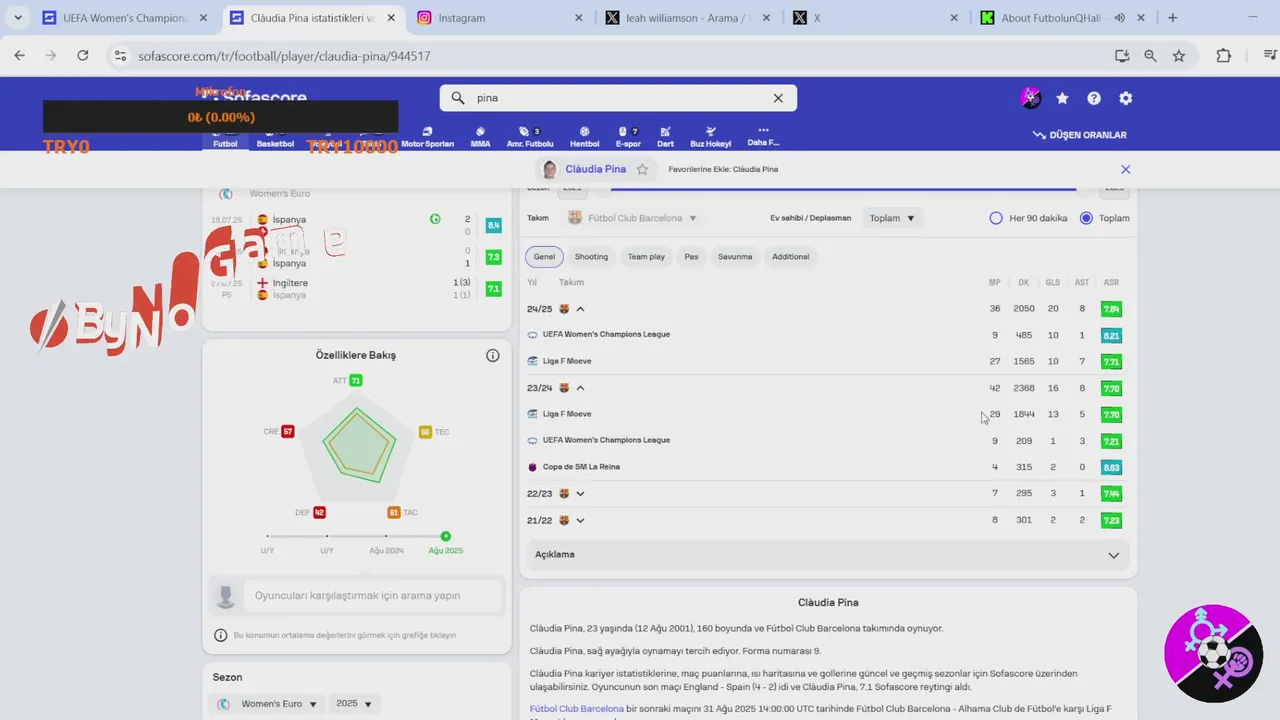Expand the 21/22 season row
Viewport: 1280px width, 720px height.
point(580,520)
